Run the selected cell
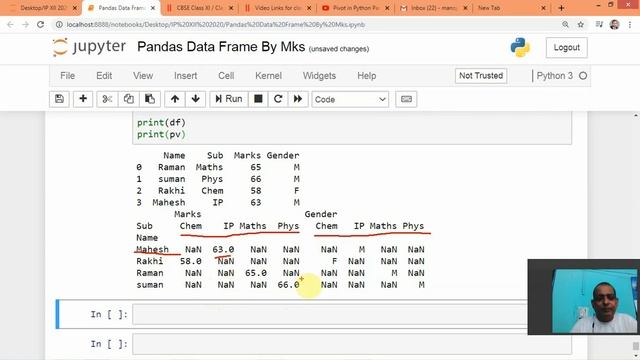This screenshot has height=360, width=640. coord(229,99)
